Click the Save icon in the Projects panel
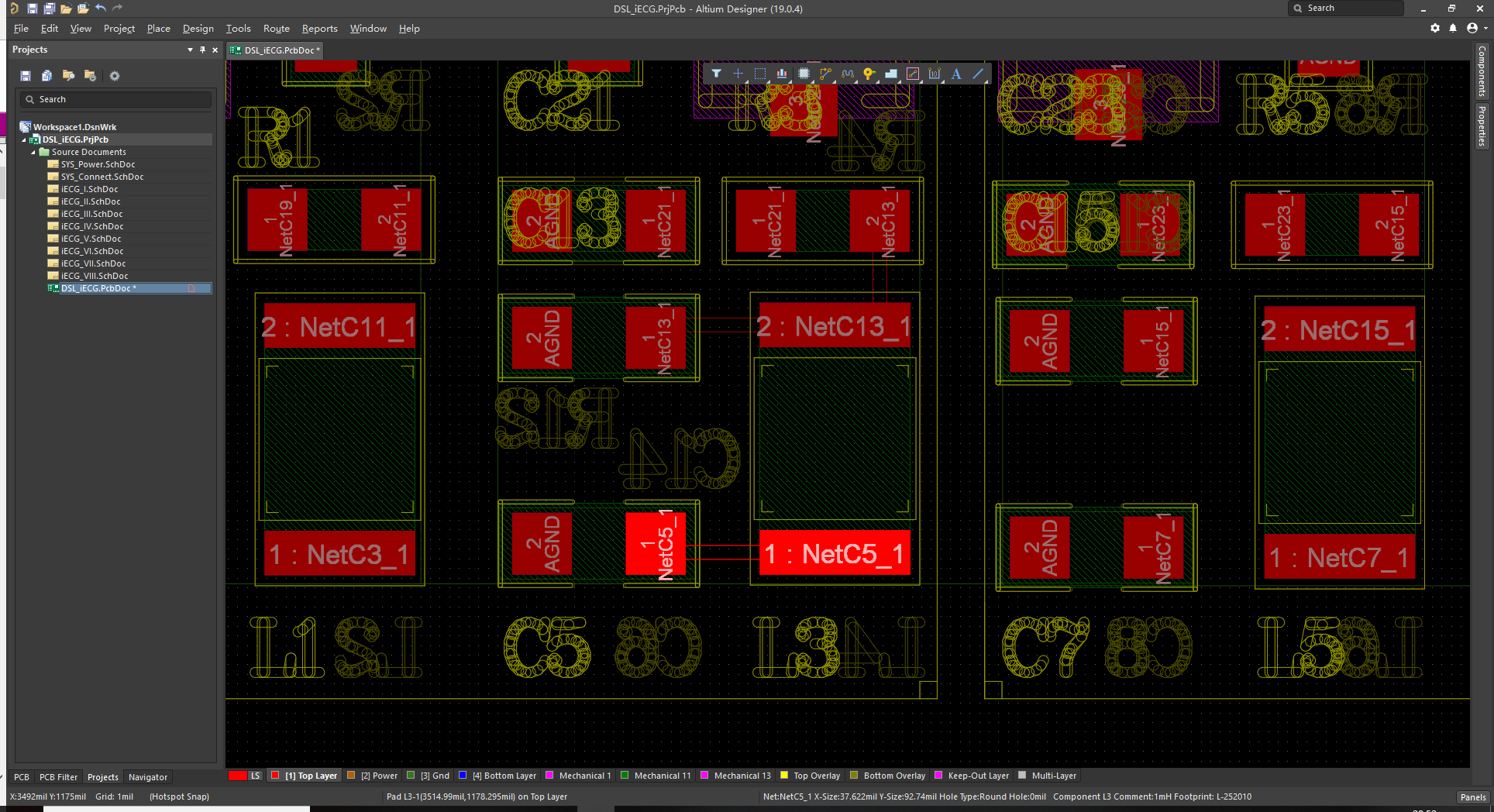1494x812 pixels. (25, 75)
